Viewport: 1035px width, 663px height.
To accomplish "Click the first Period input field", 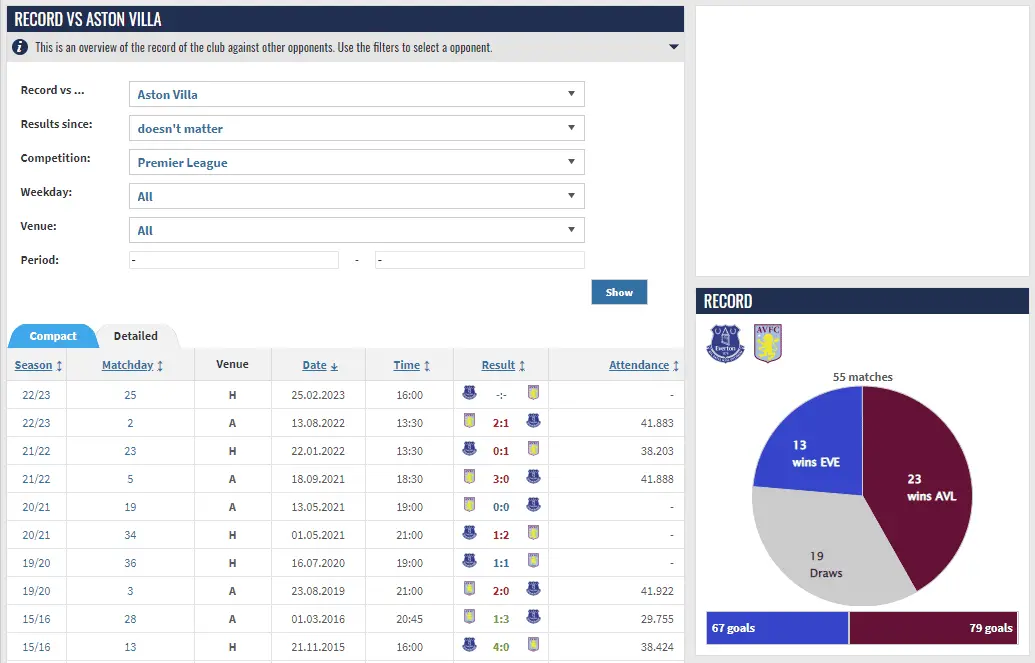I will coord(234,260).
